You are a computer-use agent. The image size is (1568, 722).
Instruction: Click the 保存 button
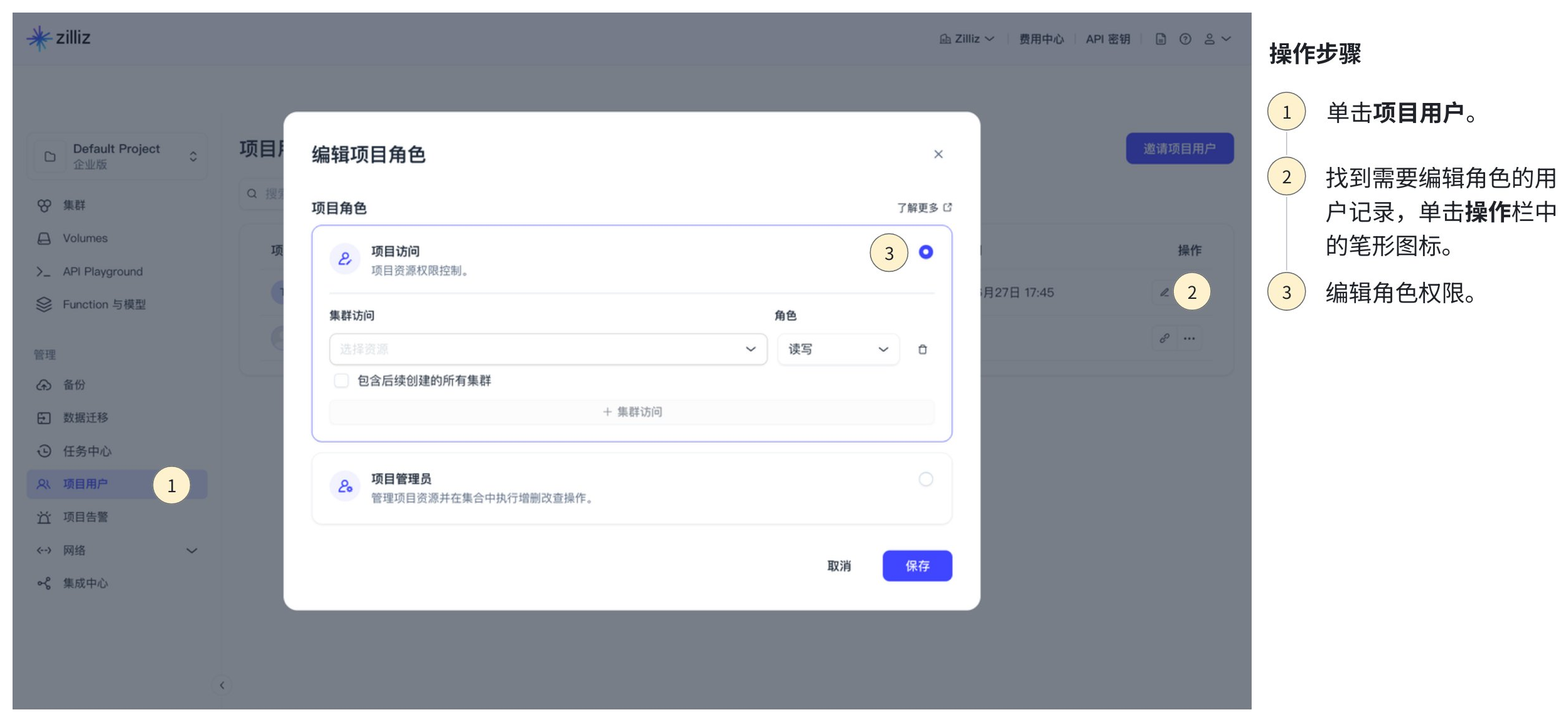pos(916,566)
